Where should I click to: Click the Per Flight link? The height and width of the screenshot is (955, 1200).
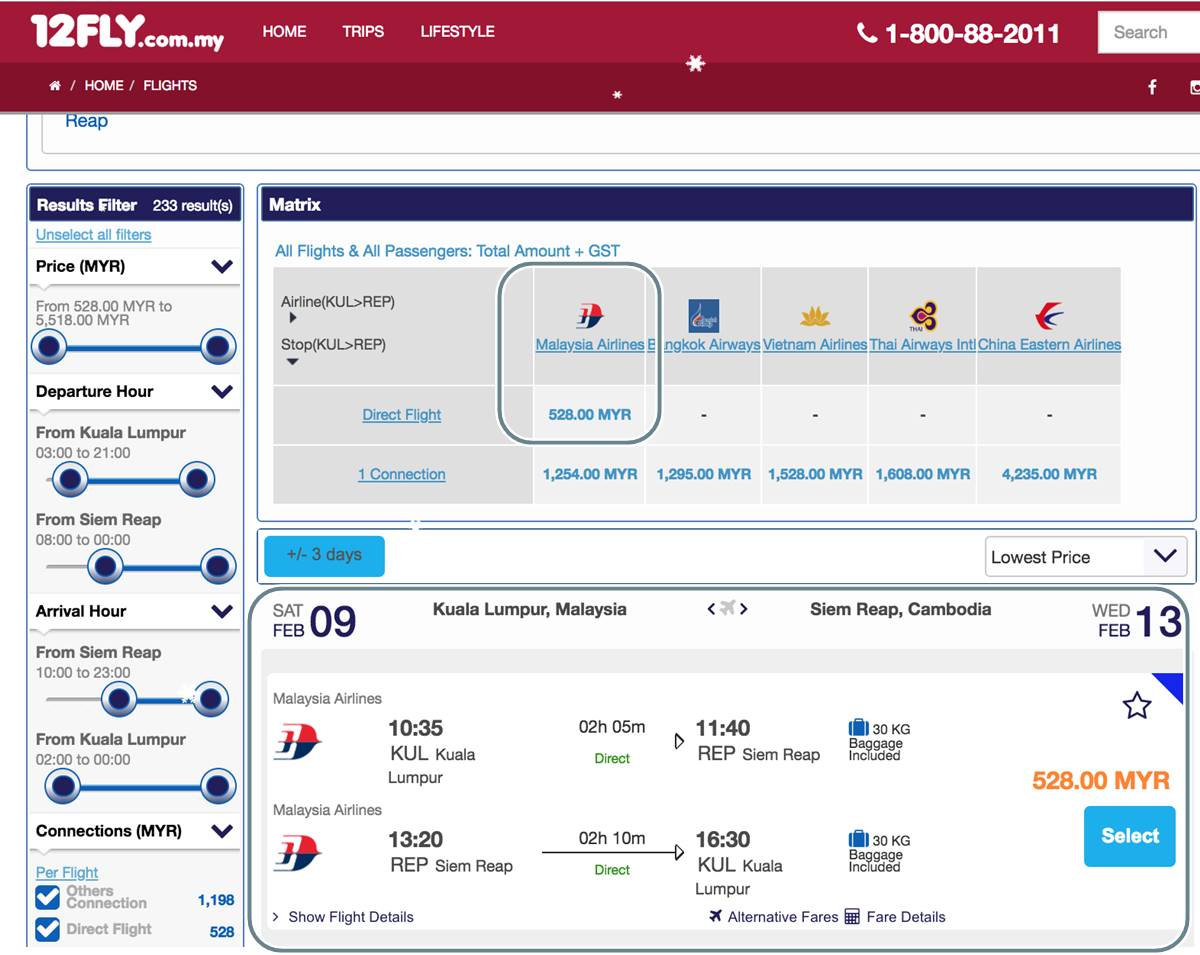tap(67, 873)
